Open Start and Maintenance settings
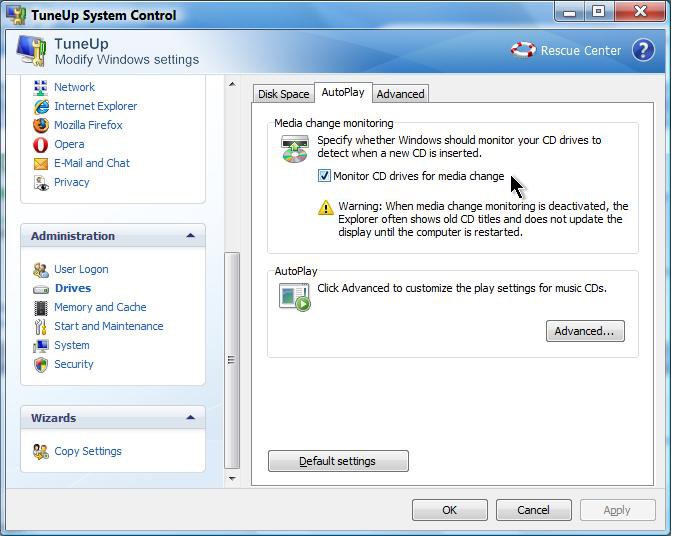This screenshot has height=536, width=680. (108, 327)
